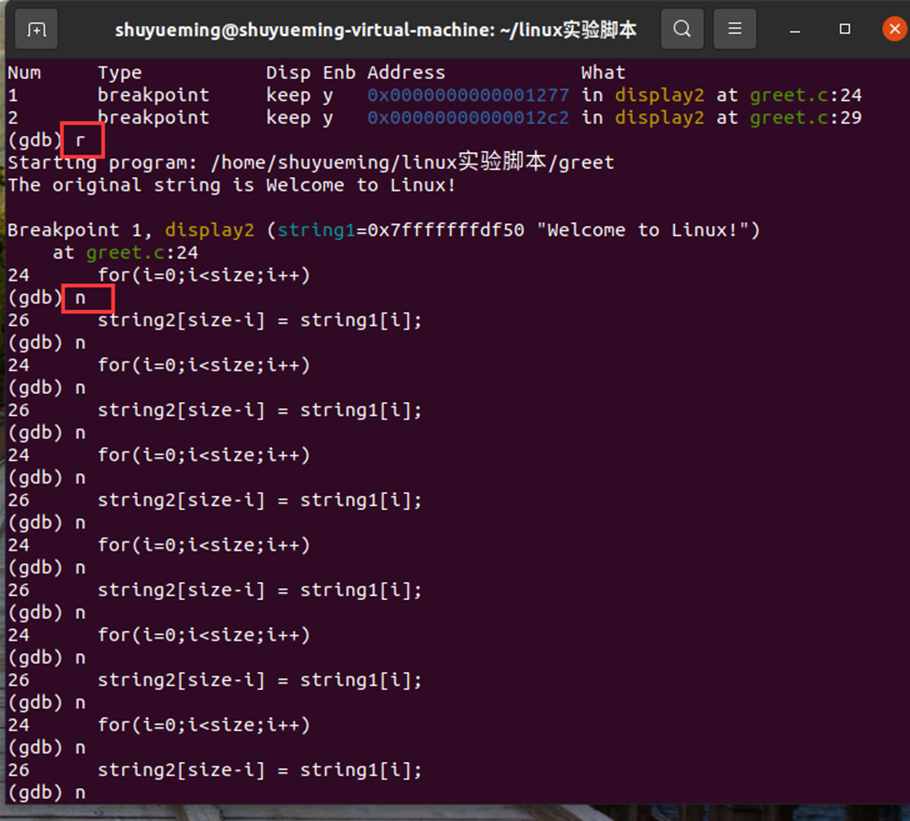
Task: Click the (gdb) r command line
Action: click(x=46, y=140)
